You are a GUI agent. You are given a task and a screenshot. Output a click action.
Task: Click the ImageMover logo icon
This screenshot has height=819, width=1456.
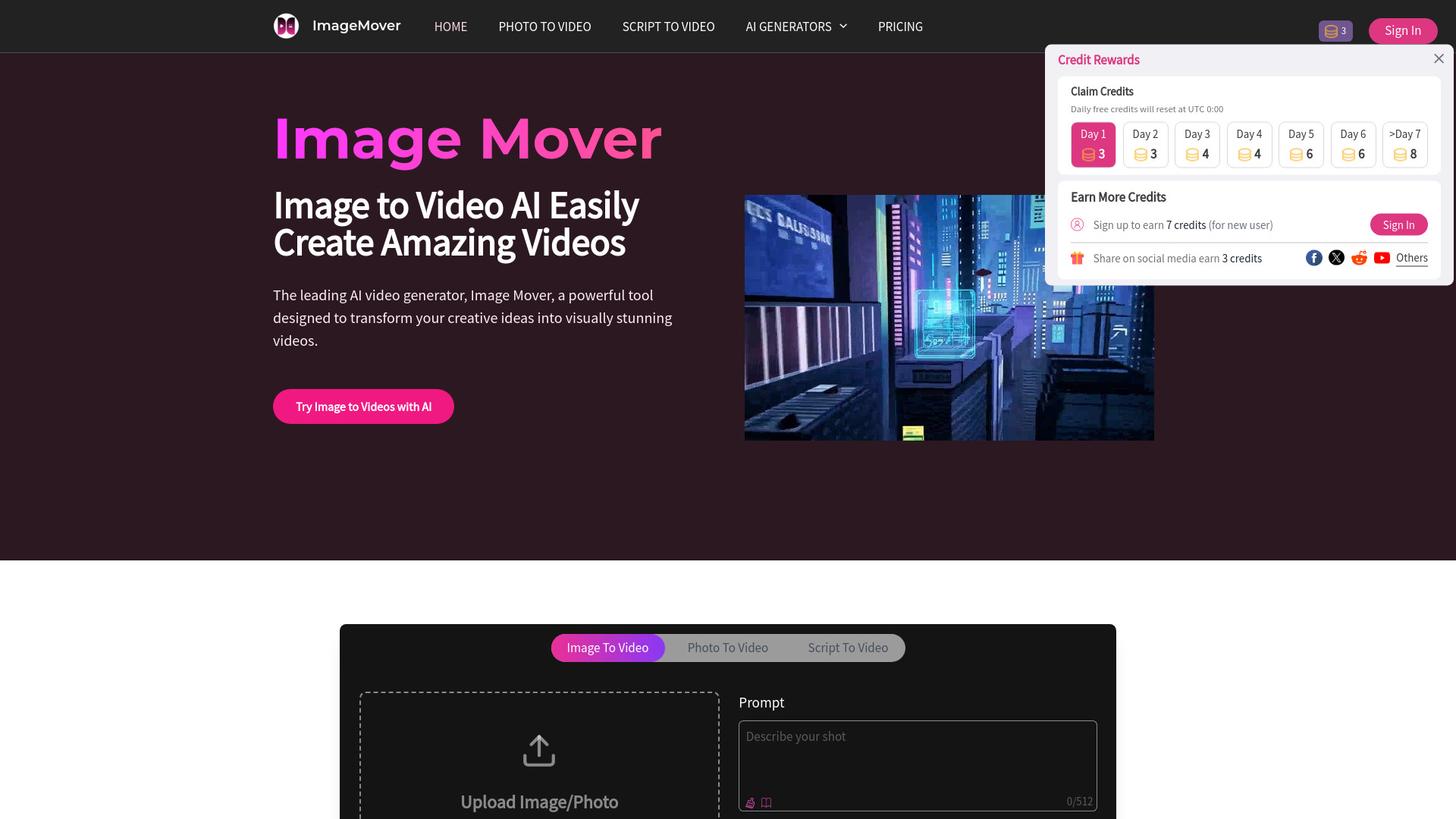(285, 25)
